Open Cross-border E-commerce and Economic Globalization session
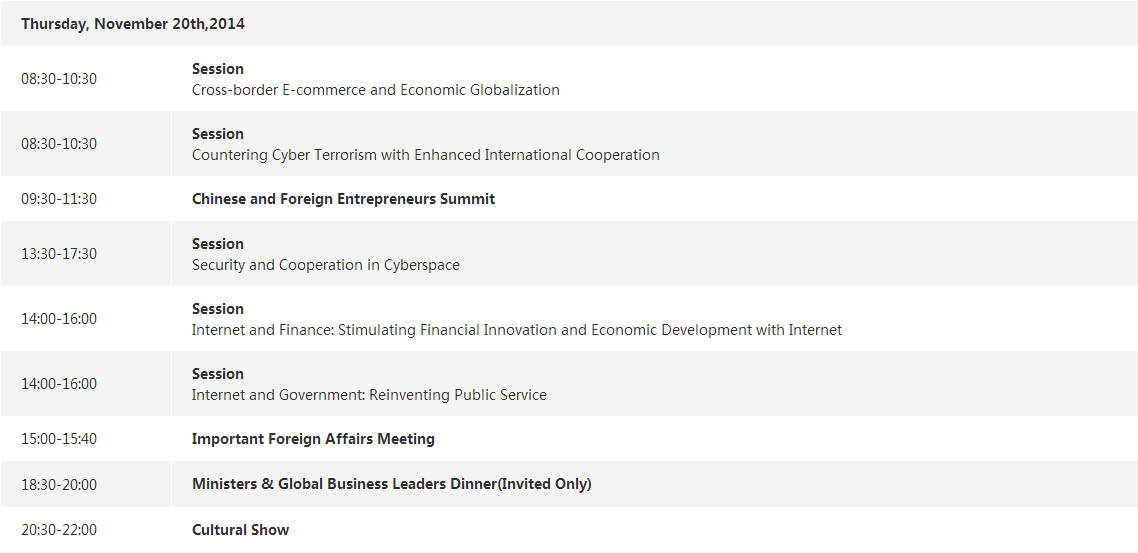The height and width of the screenshot is (553, 1138). [375, 90]
